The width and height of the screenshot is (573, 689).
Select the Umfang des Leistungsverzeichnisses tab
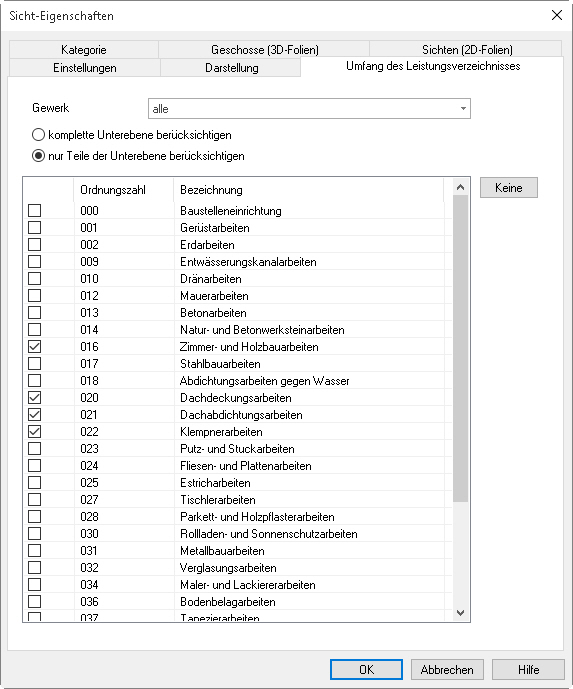pyautogui.click(x=433, y=66)
